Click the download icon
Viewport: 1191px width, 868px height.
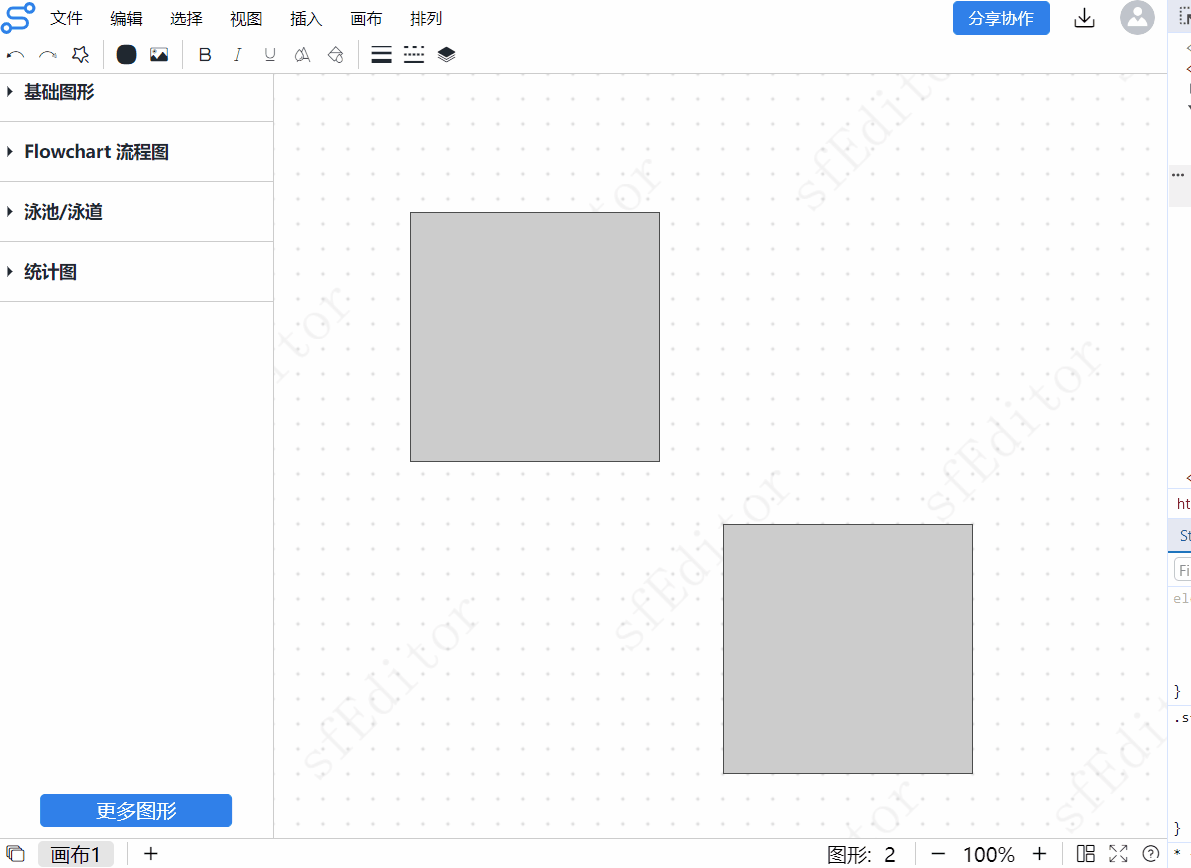click(x=1085, y=18)
